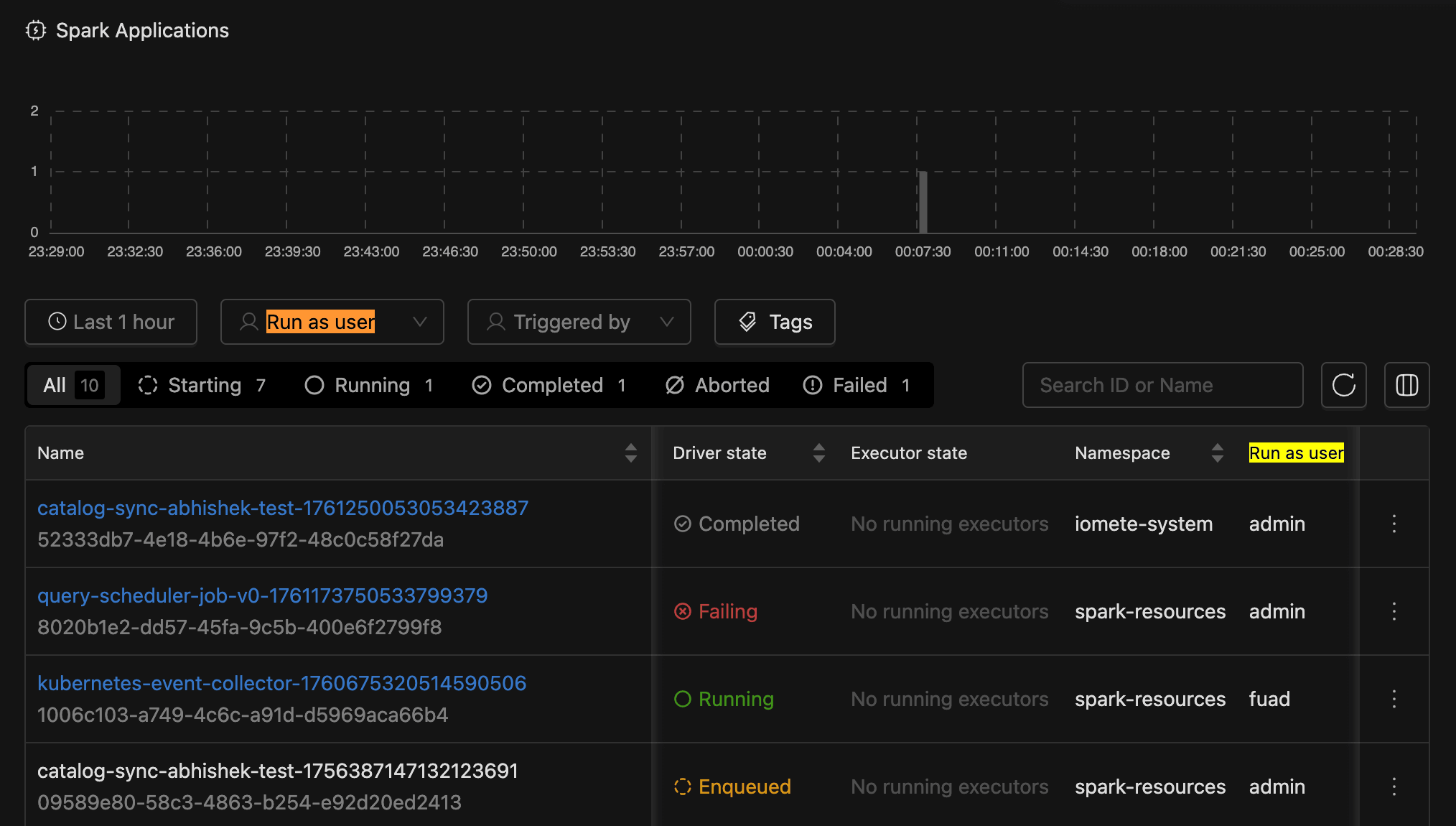1456x826 pixels.
Task: Click the exclamation icon next to the Failed tab
Action: [813, 385]
